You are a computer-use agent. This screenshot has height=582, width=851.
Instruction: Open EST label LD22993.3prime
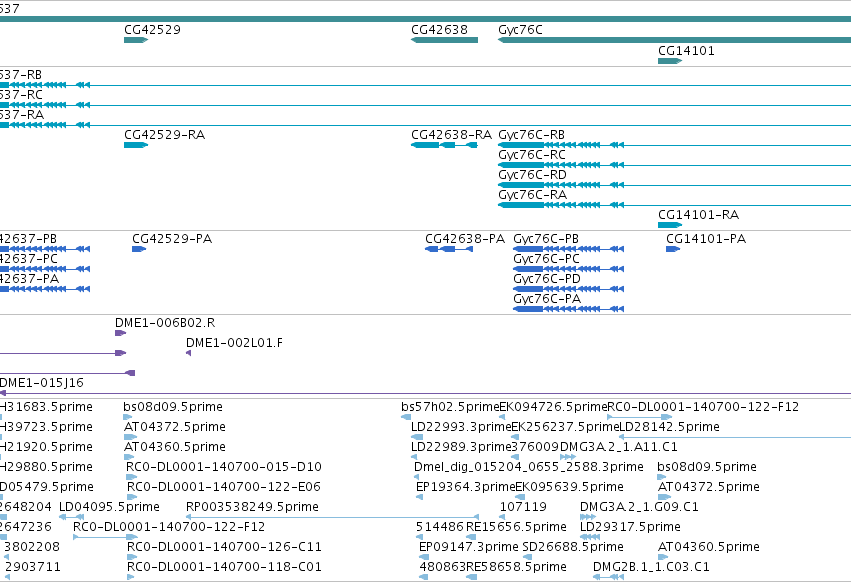461,427
